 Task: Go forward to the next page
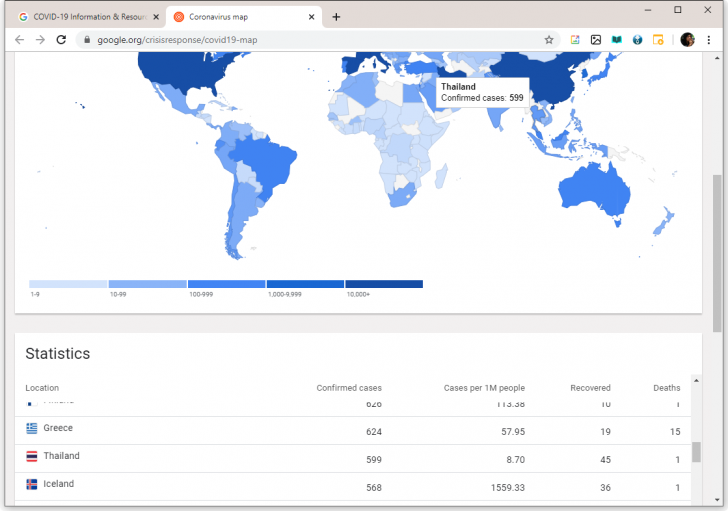[40, 40]
